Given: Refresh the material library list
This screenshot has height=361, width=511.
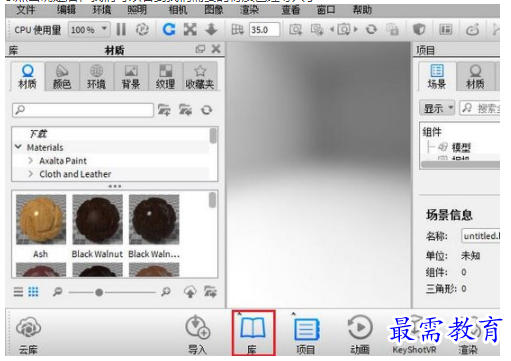Looking at the screenshot, I should 207,110.
